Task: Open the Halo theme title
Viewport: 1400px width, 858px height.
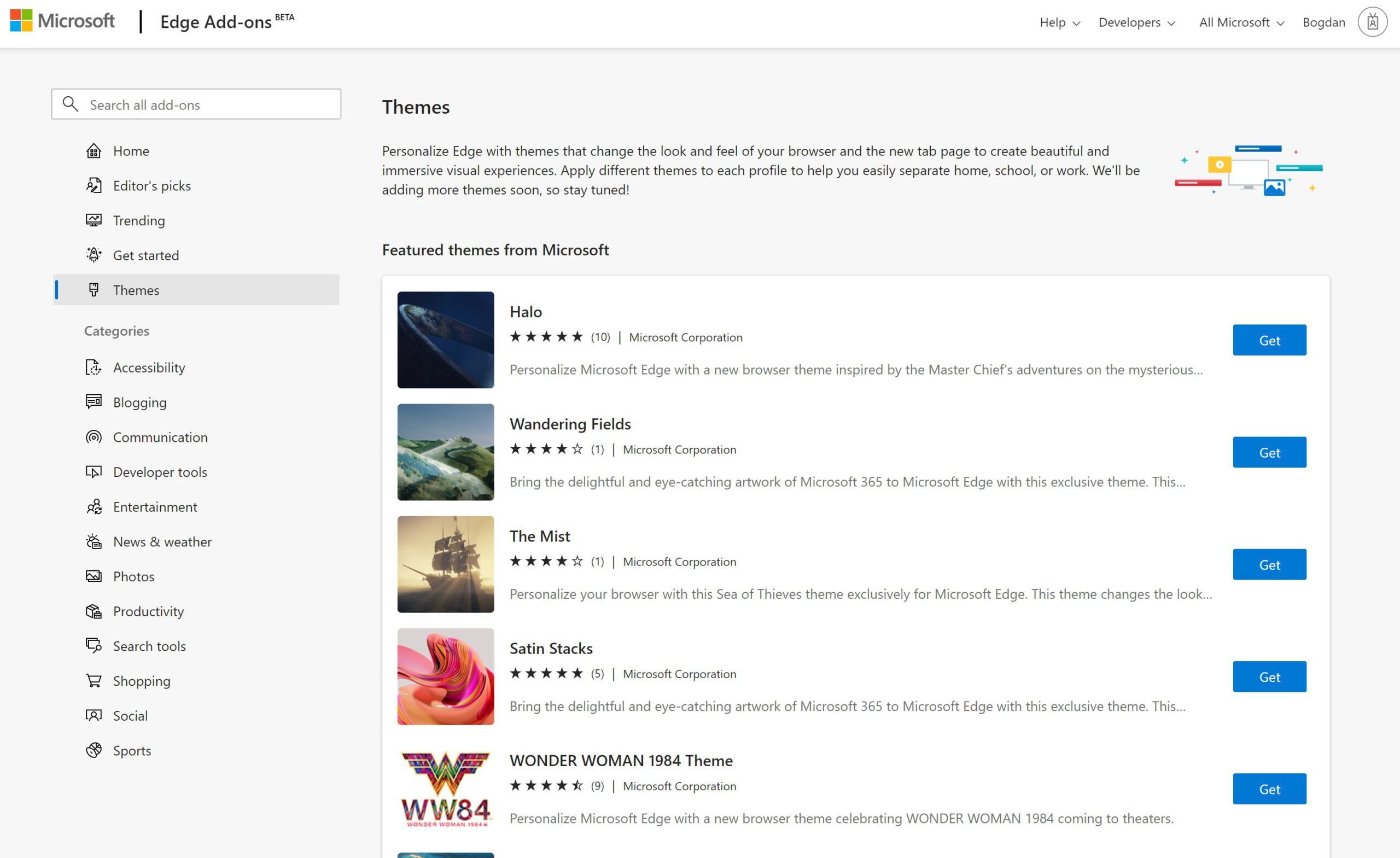Action: 526,311
